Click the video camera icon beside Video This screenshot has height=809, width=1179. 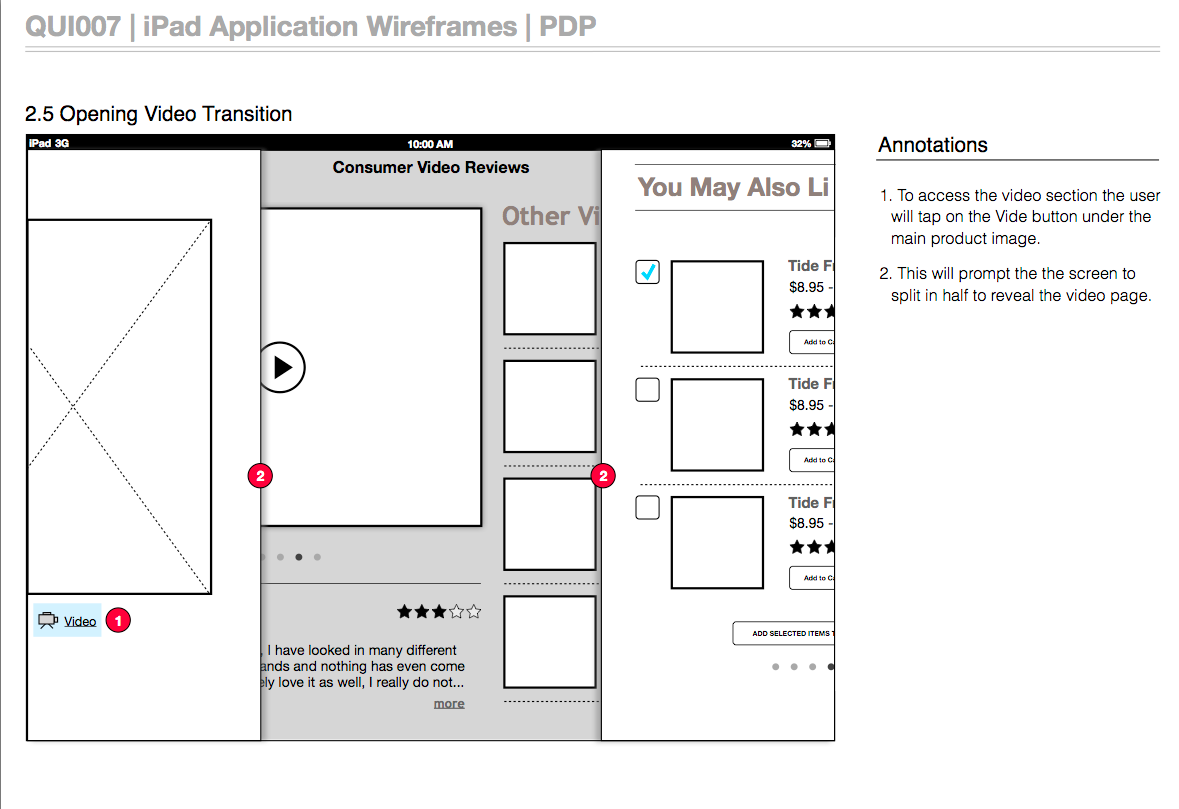click(x=48, y=621)
